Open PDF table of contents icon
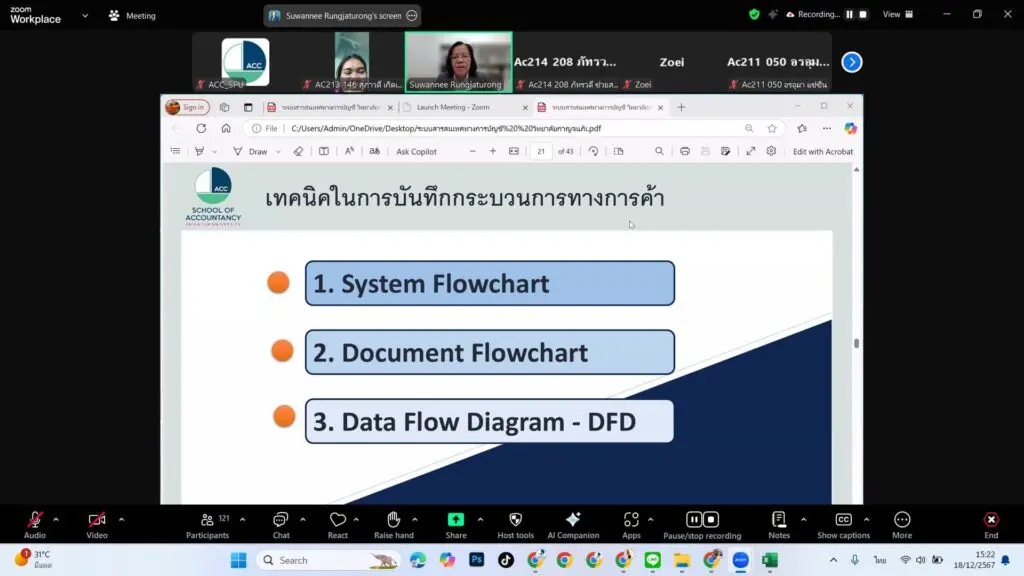The height and width of the screenshot is (576, 1024). pyautogui.click(x=175, y=152)
